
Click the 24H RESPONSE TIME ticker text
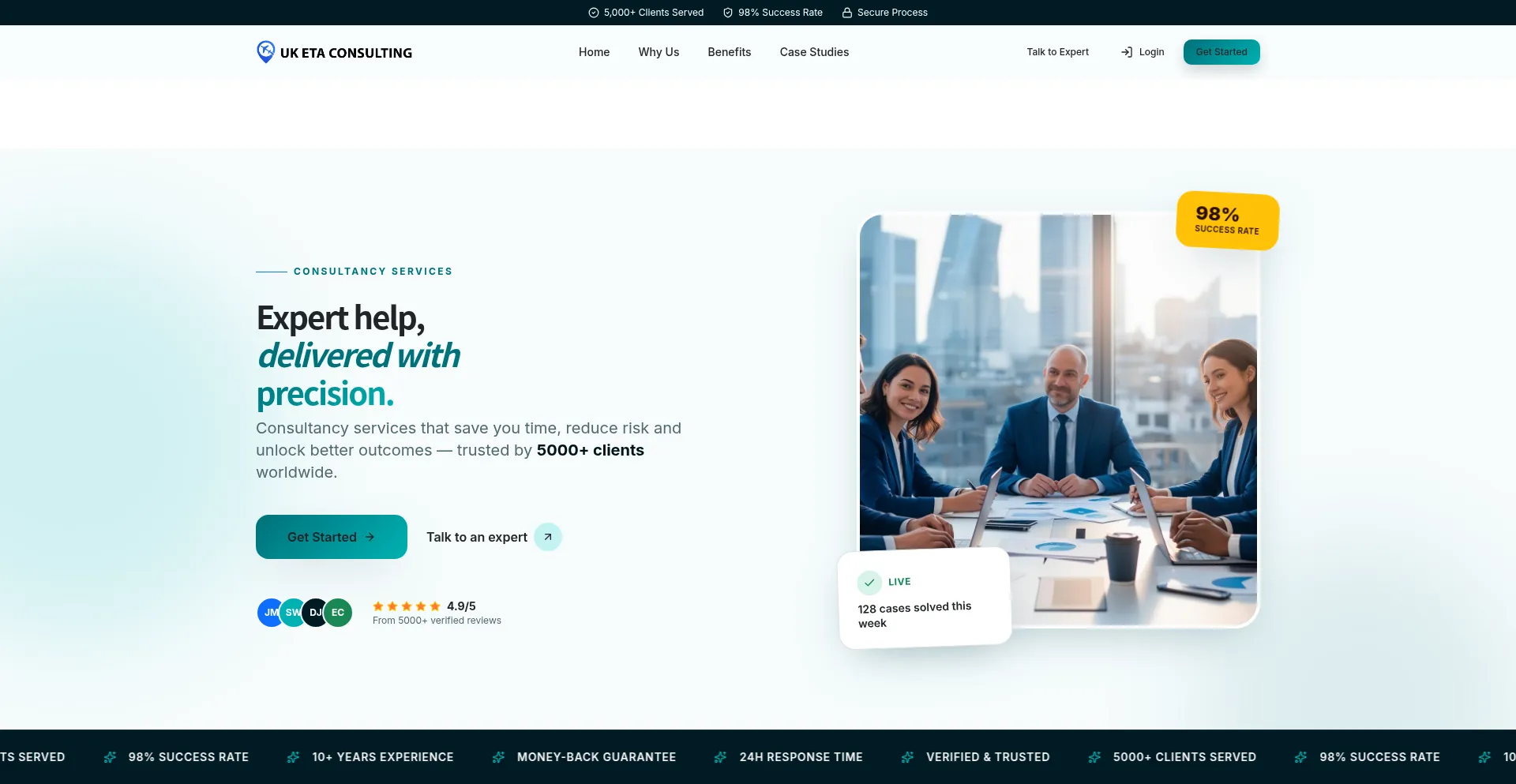click(801, 757)
